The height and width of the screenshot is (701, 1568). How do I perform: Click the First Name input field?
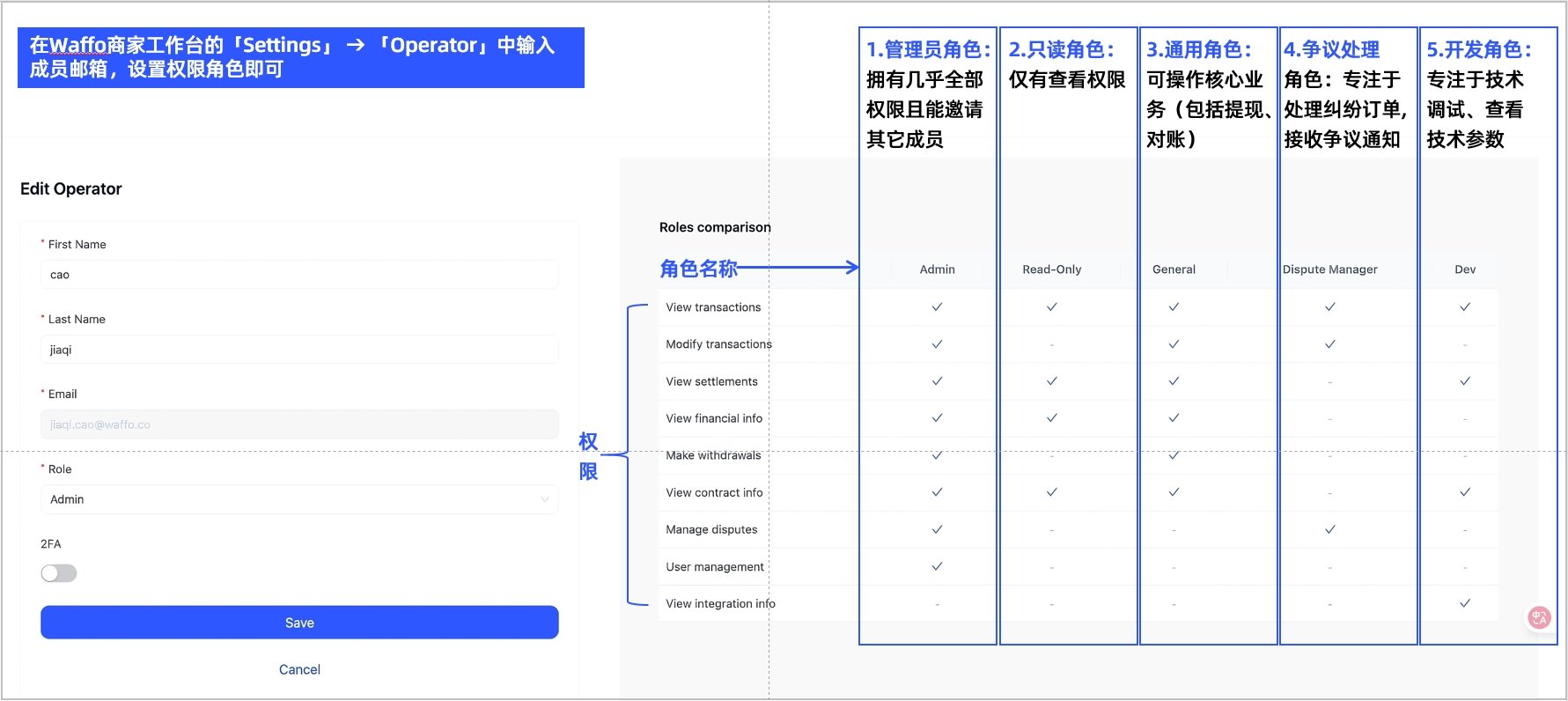(299, 275)
